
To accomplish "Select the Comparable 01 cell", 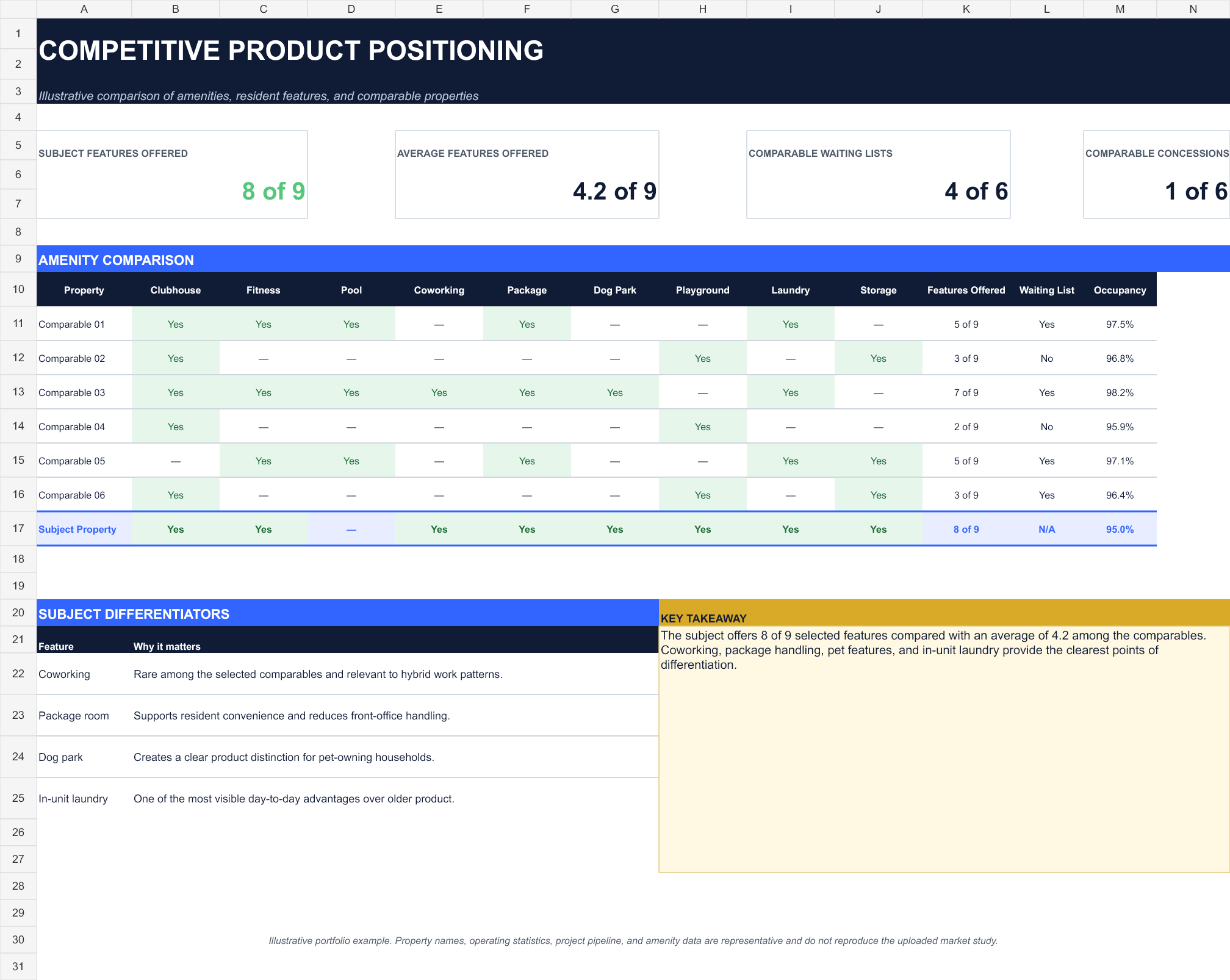I will [x=84, y=323].
